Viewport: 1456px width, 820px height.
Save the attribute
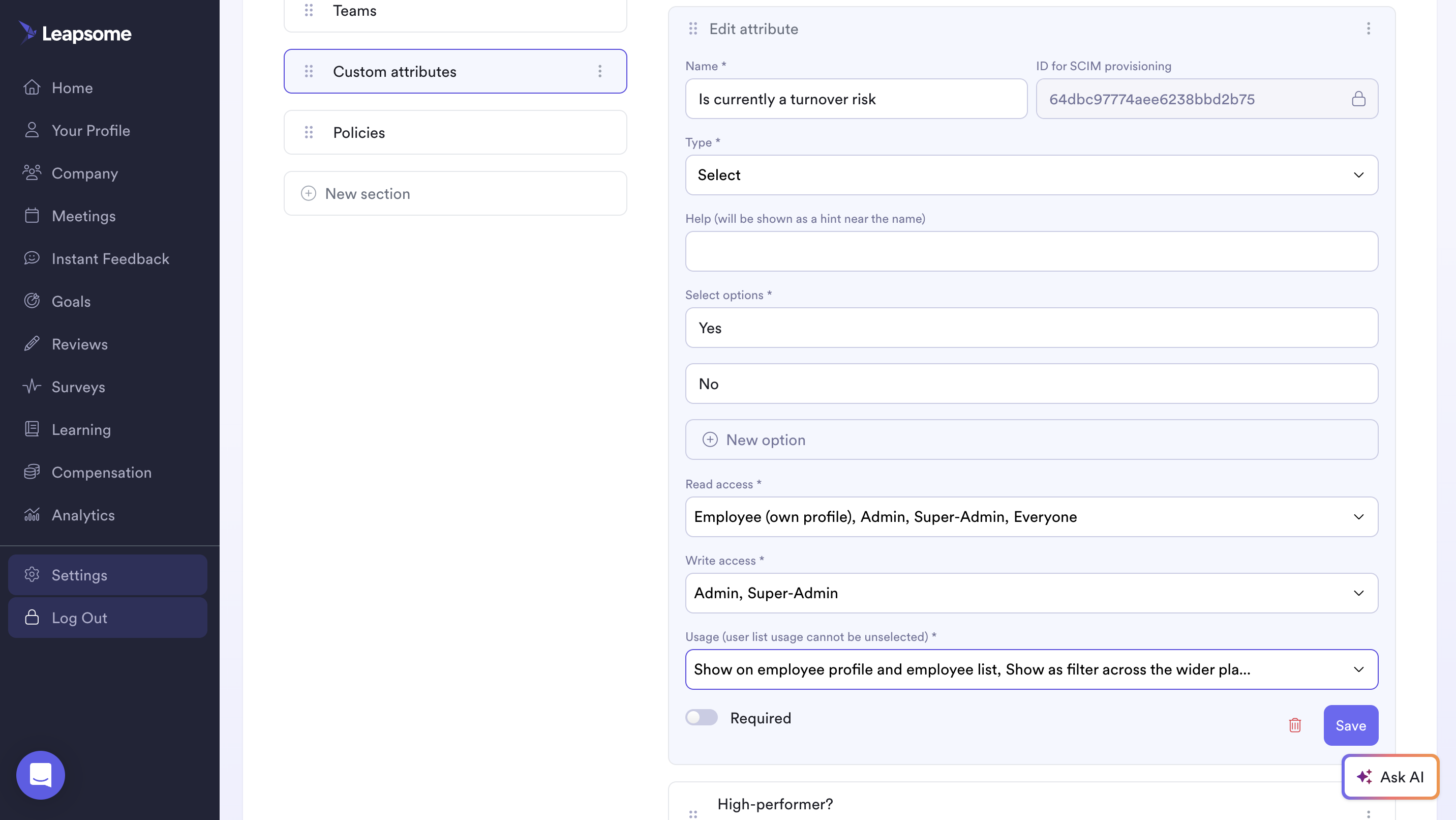tap(1351, 725)
